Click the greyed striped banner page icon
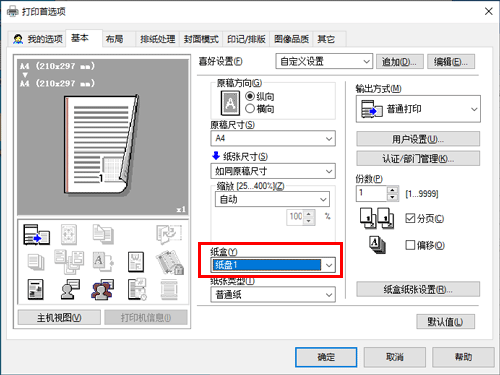 (x=169, y=290)
